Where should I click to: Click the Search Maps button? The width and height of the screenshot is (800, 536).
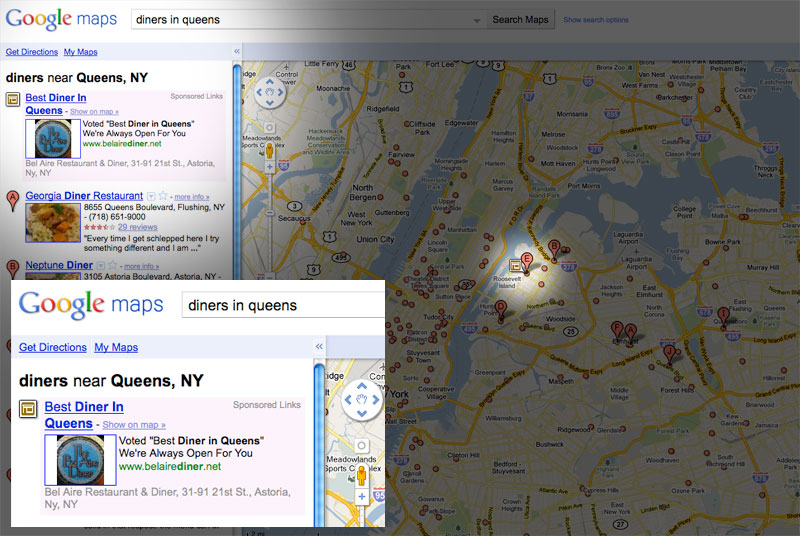click(x=520, y=20)
